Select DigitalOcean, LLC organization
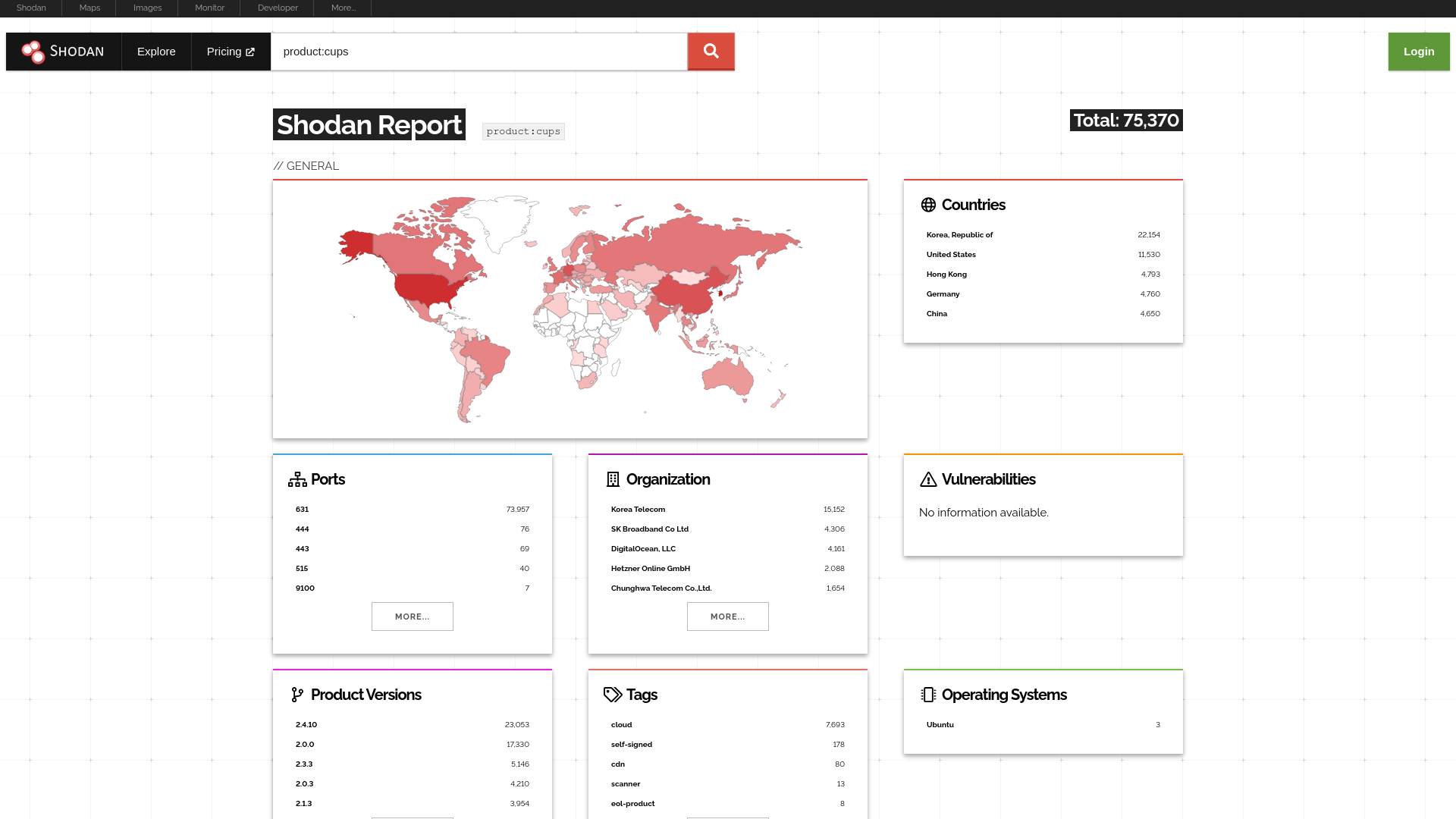Image resolution: width=1456 pixels, height=819 pixels. [x=728, y=549]
